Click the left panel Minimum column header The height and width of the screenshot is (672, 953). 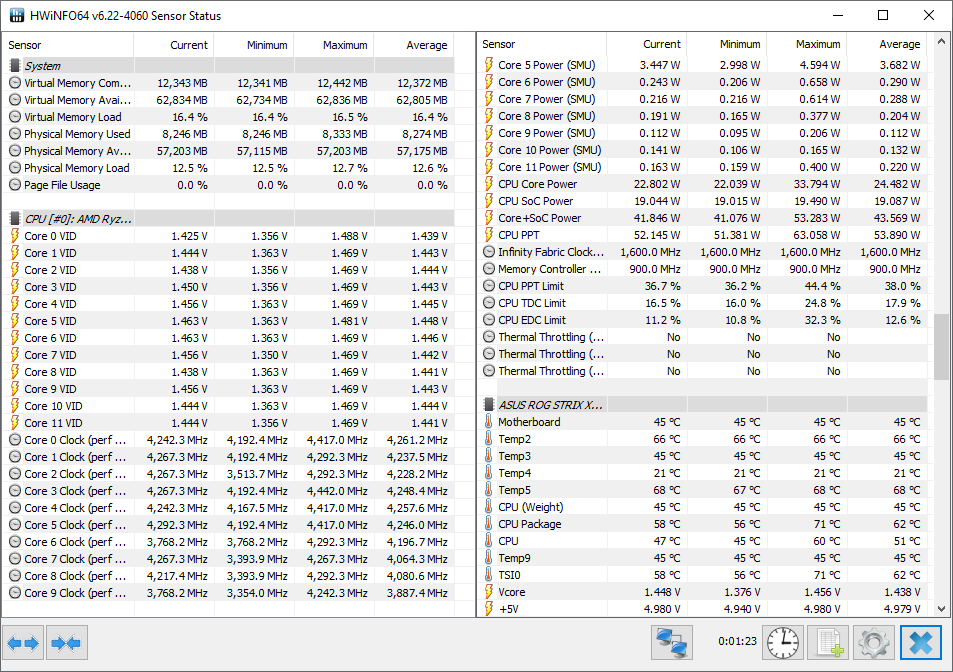254,45
